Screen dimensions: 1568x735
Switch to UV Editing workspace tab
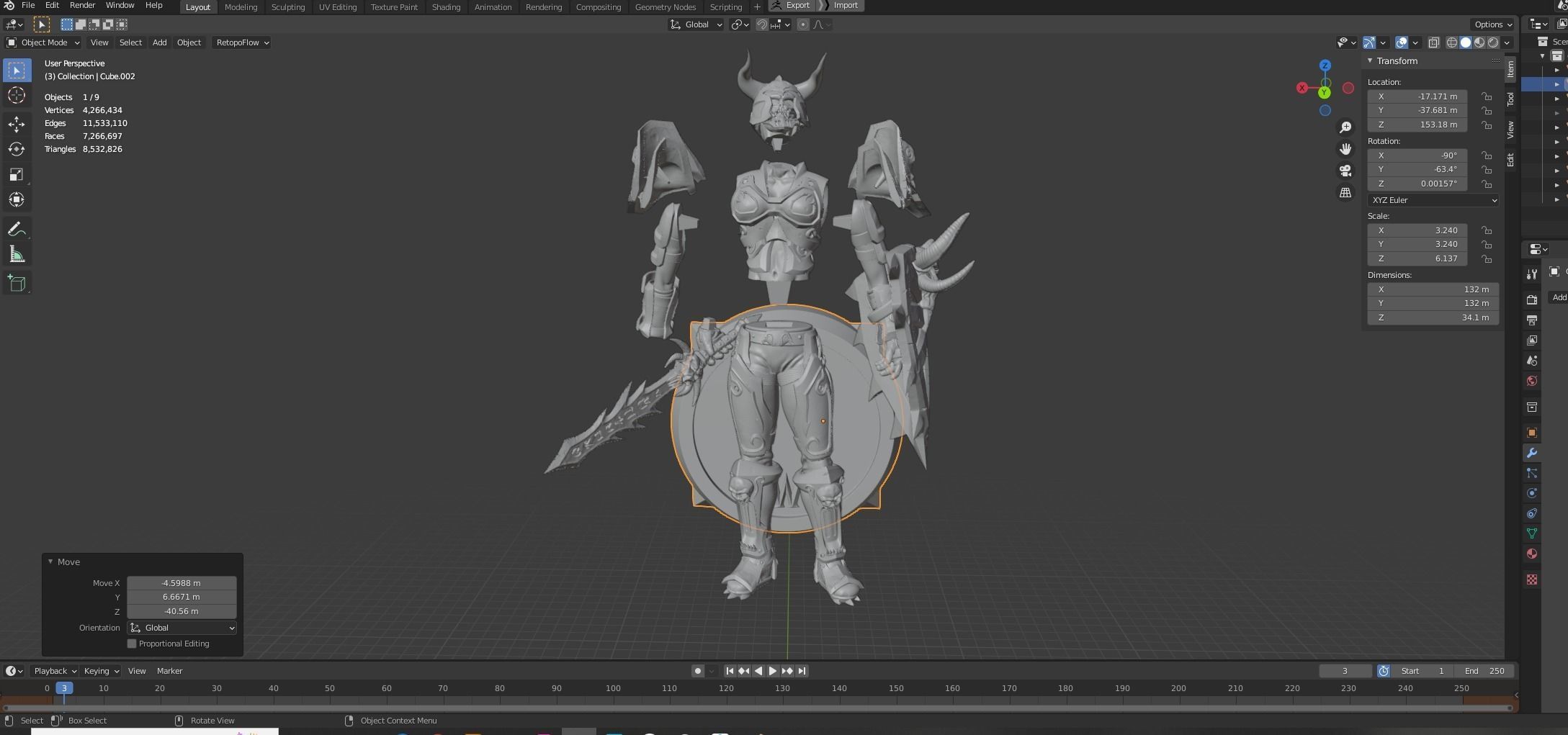click(338, 6)
